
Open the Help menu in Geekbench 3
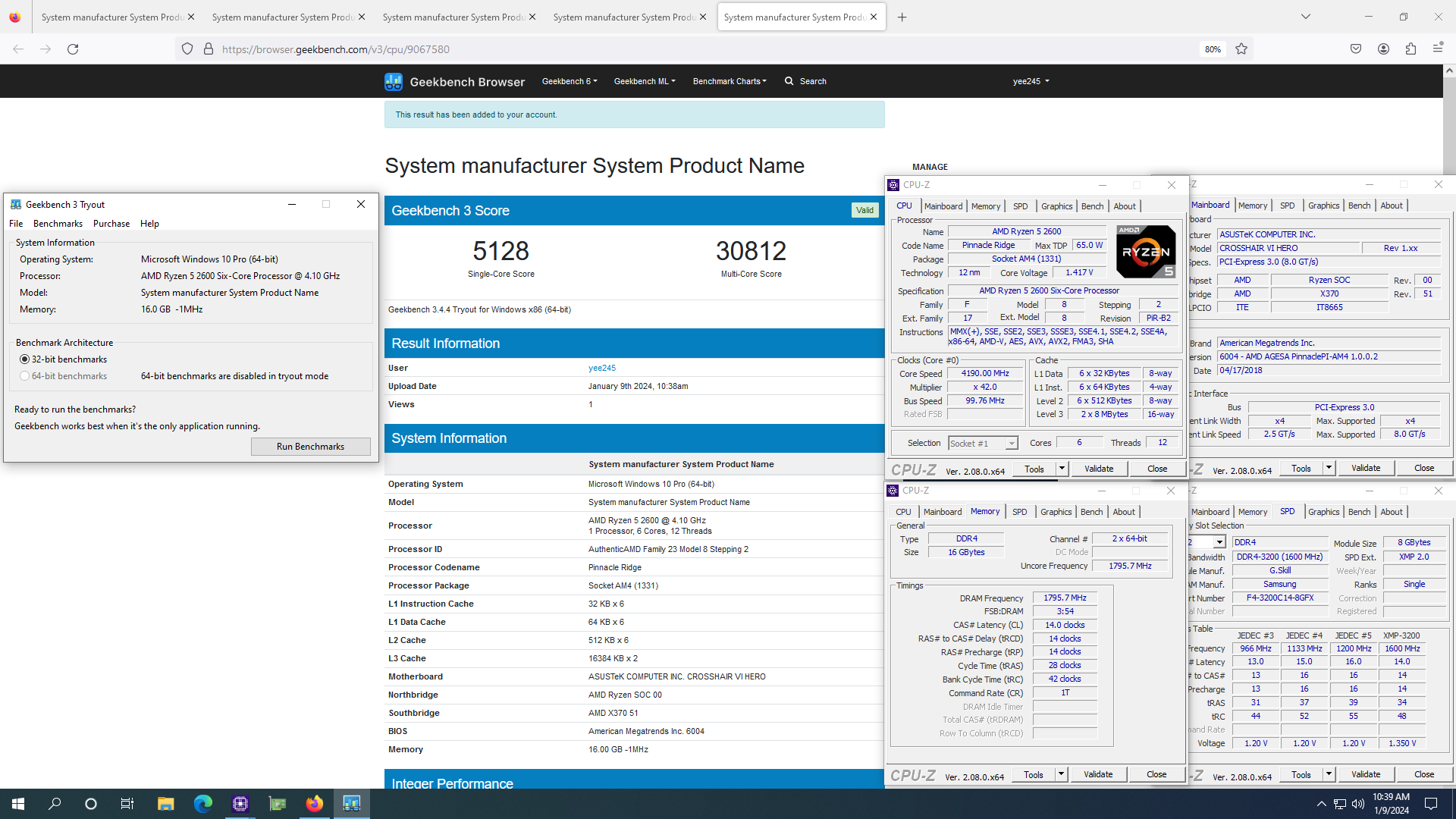[x=149, y=224]
